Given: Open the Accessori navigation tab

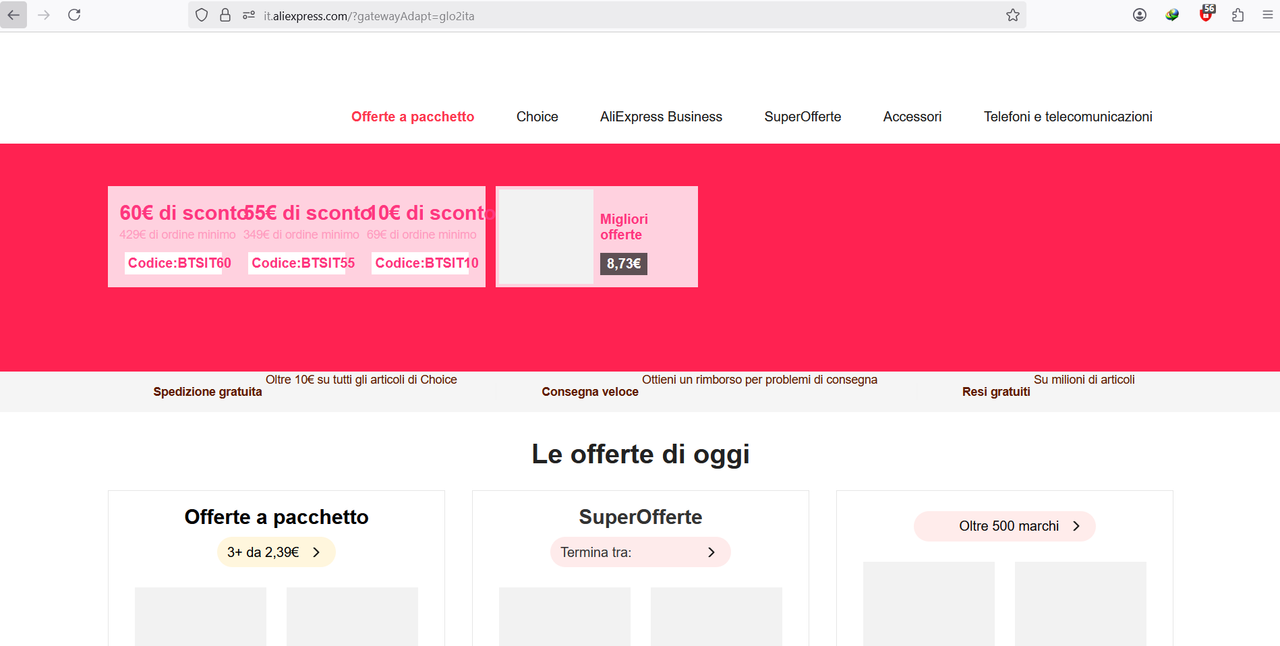Looking at the screenshot, I should (x=912, y=117).
